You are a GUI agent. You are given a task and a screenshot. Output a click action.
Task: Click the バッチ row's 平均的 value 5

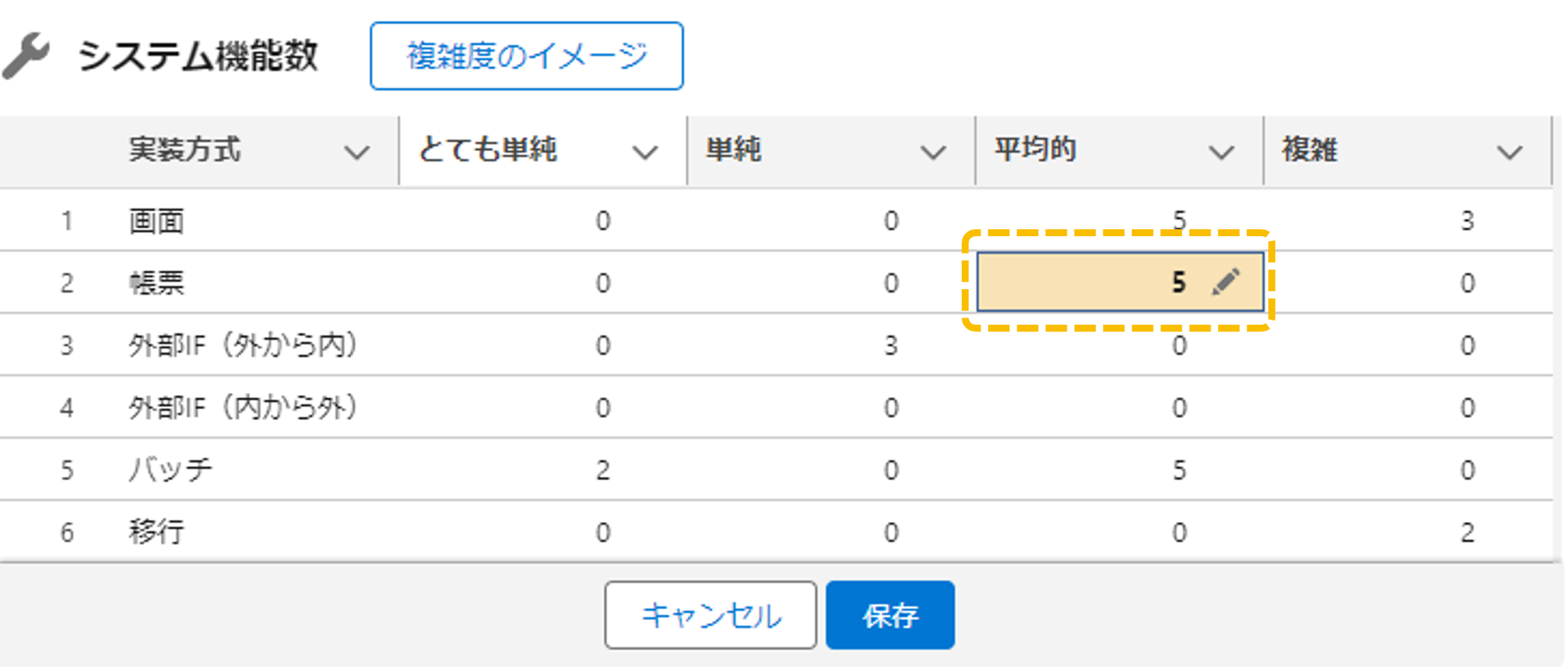tap(1178, 470)
